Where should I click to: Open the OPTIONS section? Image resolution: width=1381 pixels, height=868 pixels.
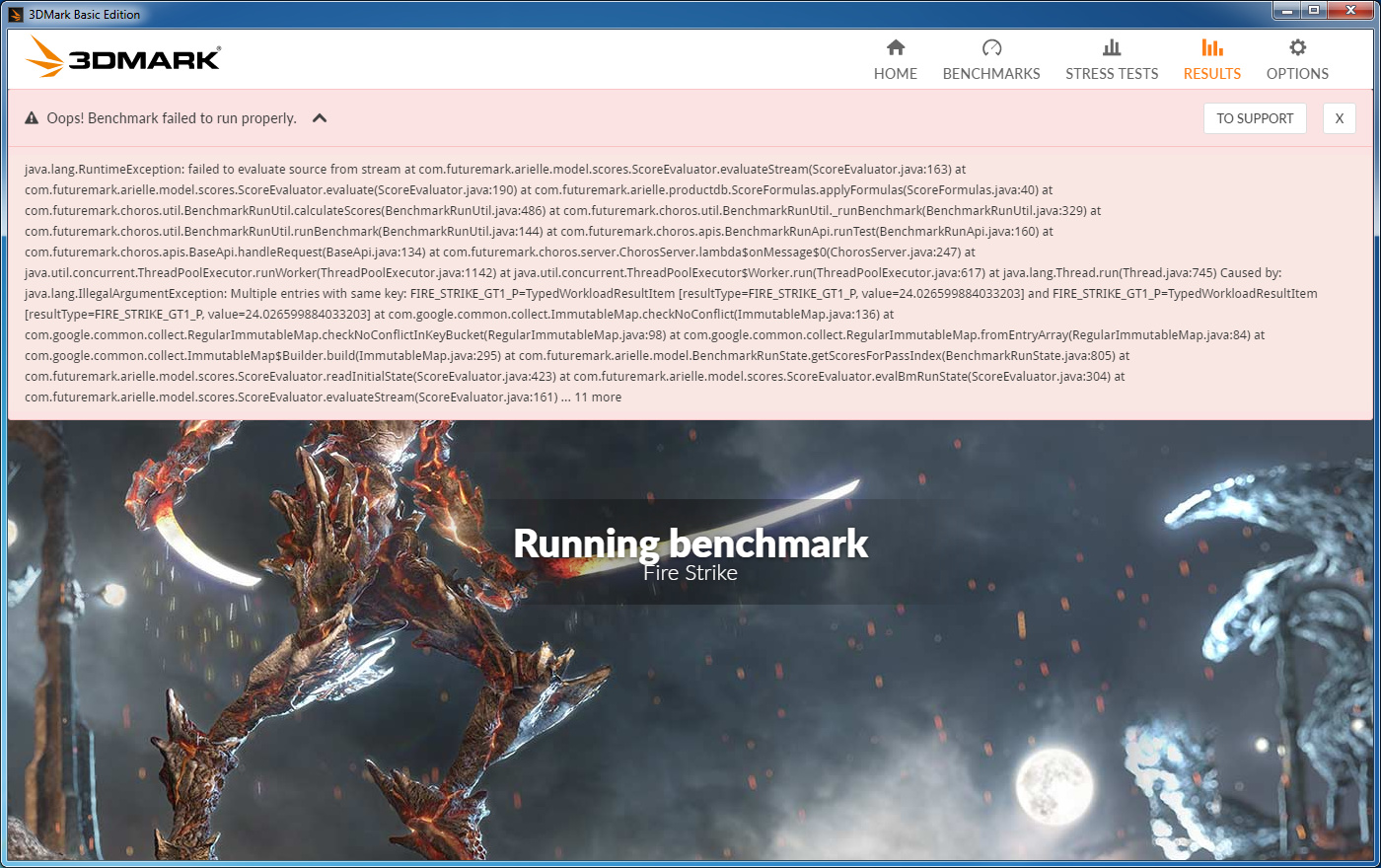(1297, 60)
